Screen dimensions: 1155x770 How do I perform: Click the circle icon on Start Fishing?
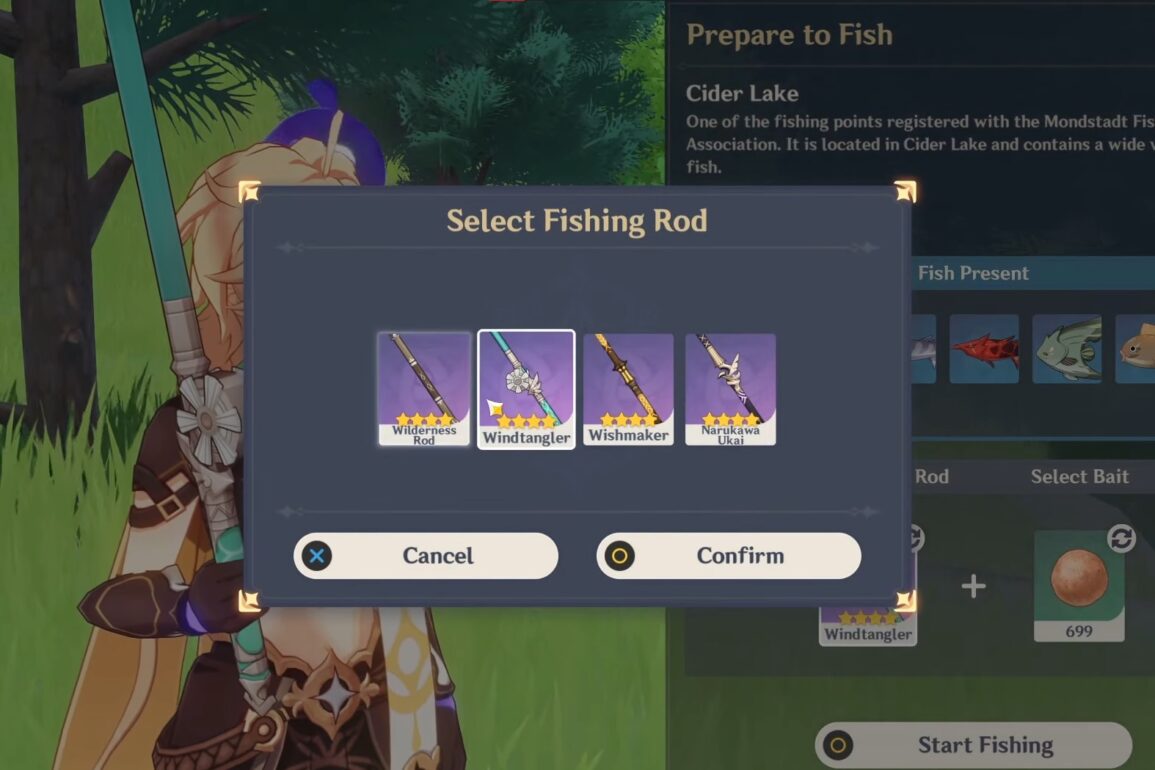838,745
